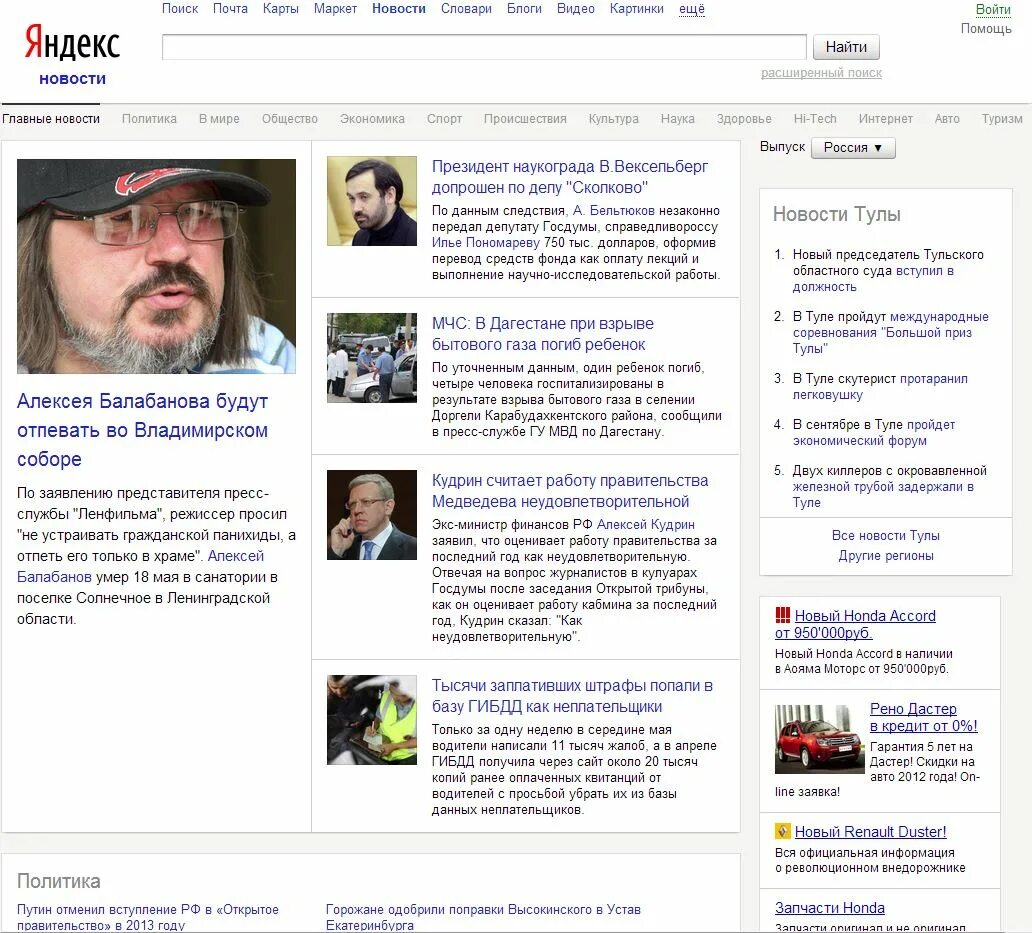1032x933 pixels.
Task: Open Tula court chairman news item
Action: click(889, 270)
